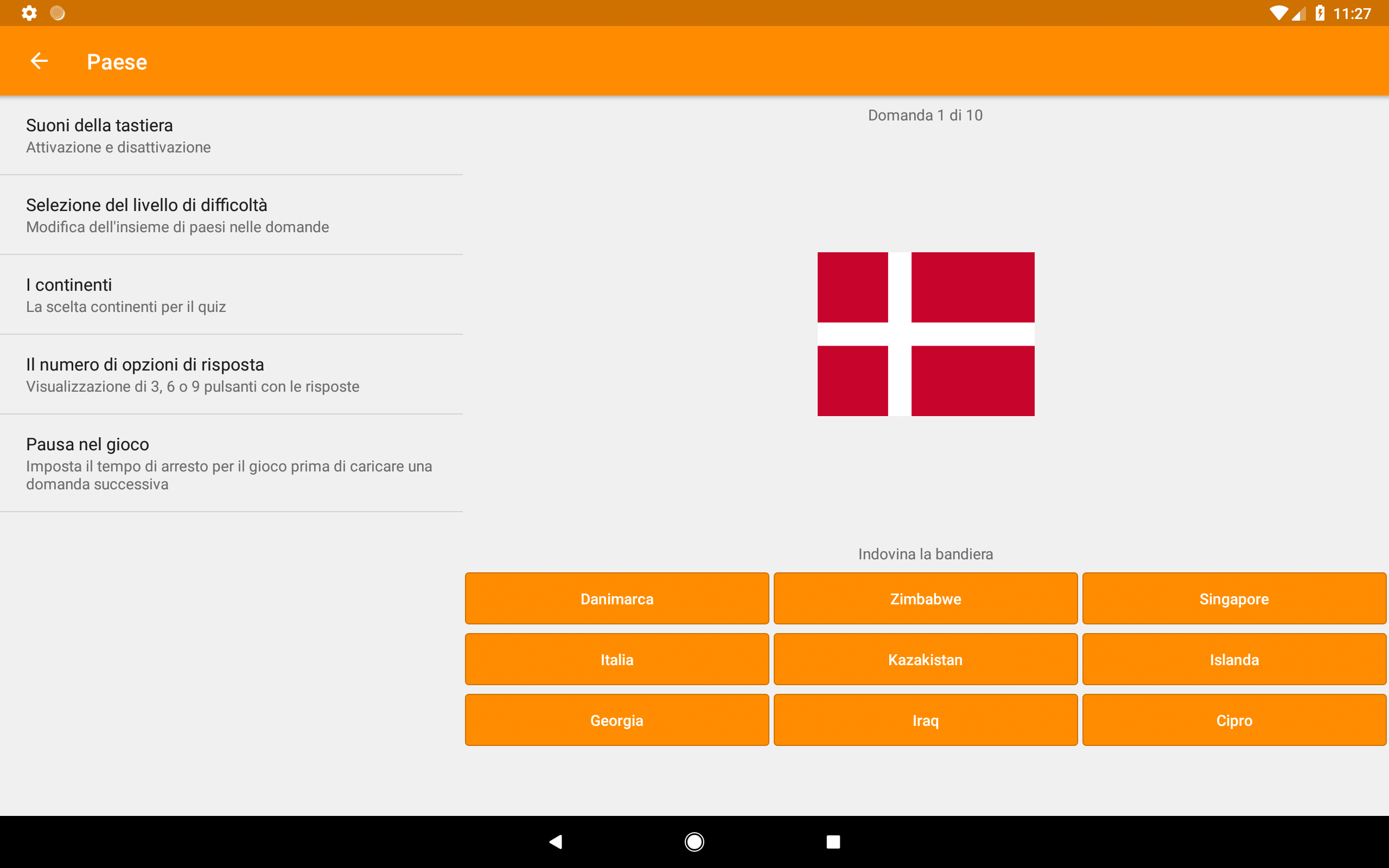Answer with Singapore

[x=1234, y=599]
